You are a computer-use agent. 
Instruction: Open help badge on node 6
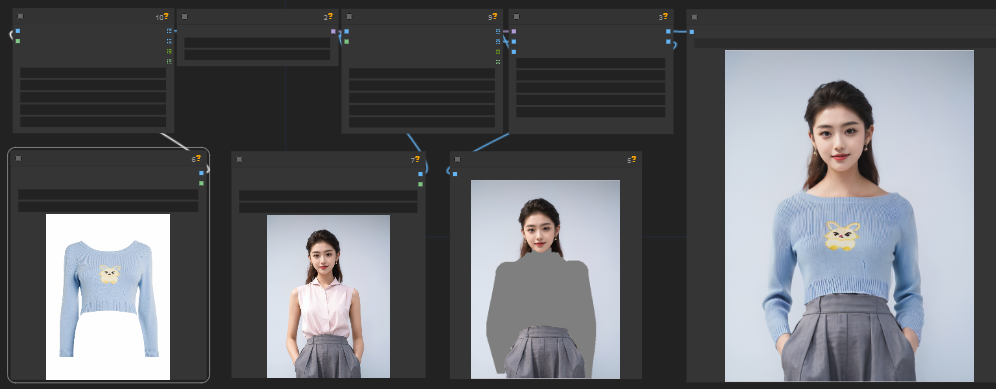(x=199, y=158)
